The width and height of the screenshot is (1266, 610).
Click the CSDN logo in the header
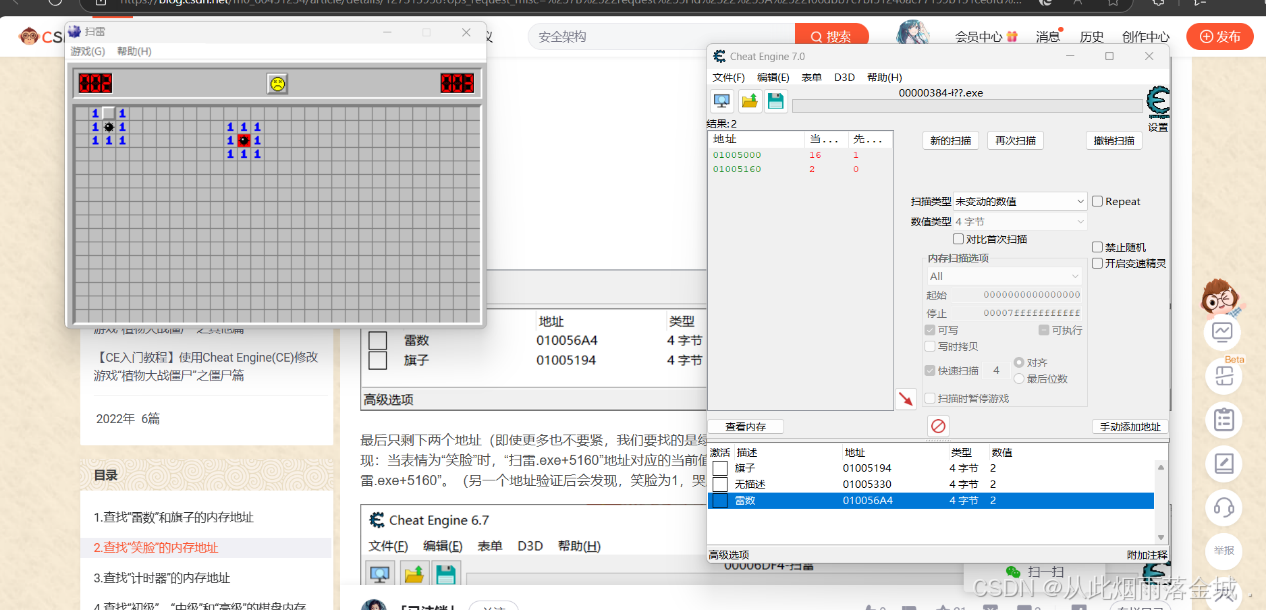[42, 37]
